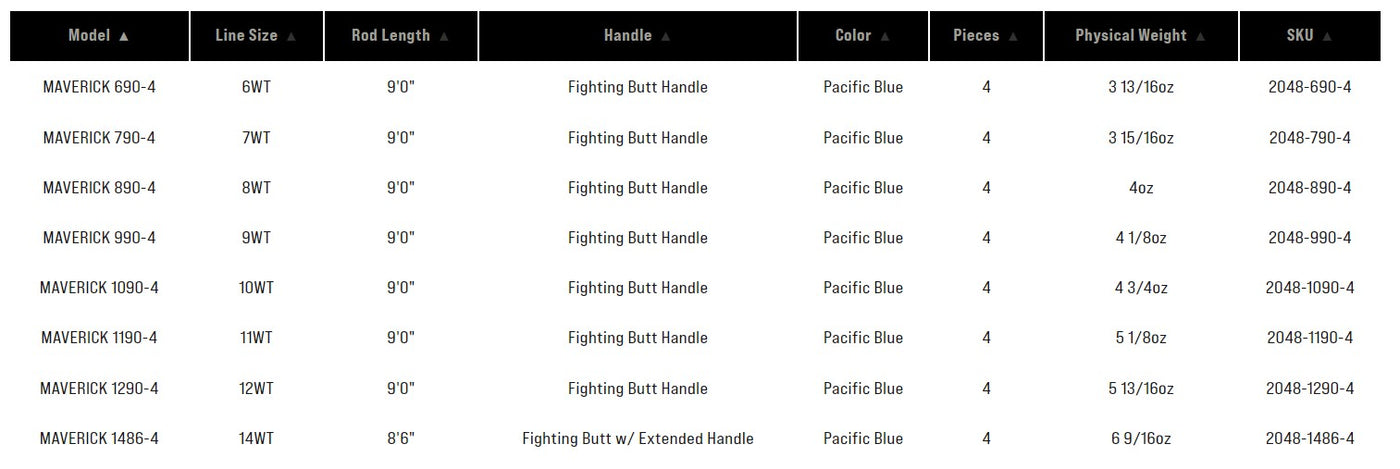Click the sort arrow beside Physical Weight

[x=1201, y=36]
